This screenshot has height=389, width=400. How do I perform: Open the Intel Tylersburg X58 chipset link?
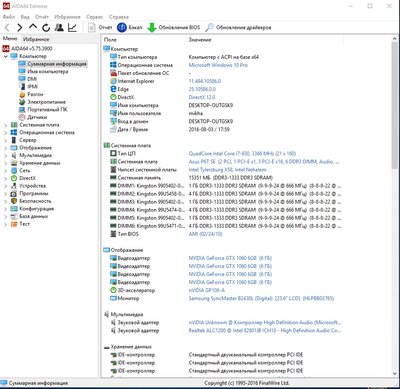(x=227, y=170)
